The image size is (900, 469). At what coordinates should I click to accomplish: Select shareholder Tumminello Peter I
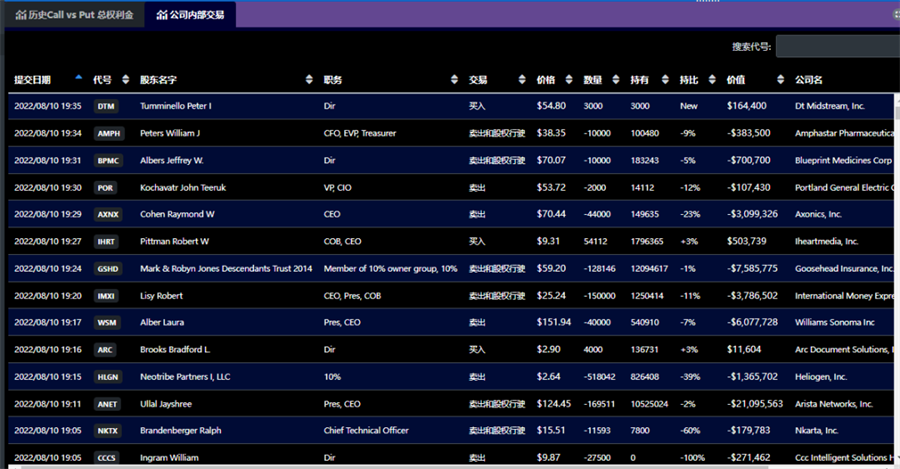tap(176, 106)
